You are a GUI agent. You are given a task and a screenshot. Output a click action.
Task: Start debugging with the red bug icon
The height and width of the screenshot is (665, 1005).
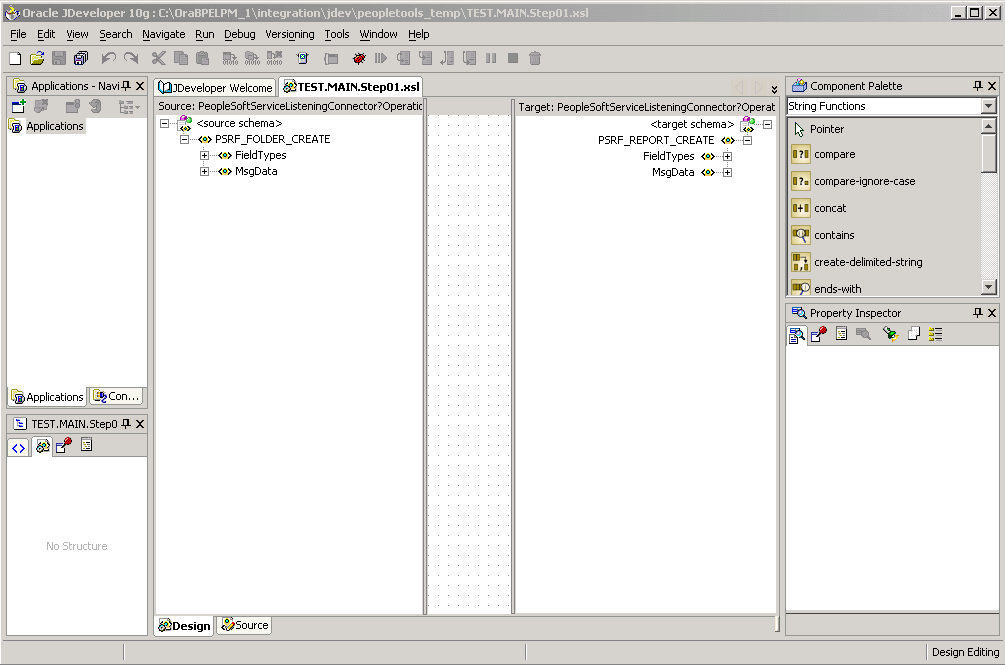(359, 57)
